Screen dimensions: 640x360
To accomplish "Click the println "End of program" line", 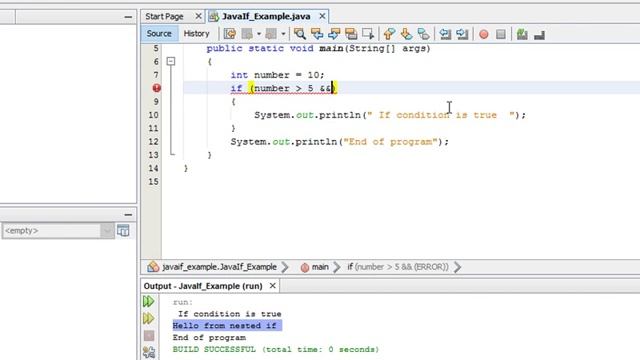I will point(339,142).
